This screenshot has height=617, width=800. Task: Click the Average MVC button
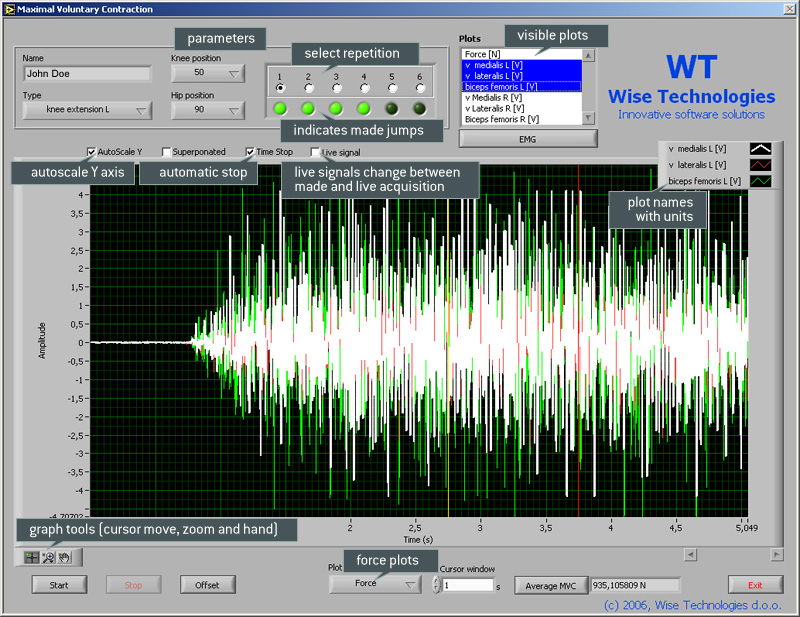coord(551,585)
